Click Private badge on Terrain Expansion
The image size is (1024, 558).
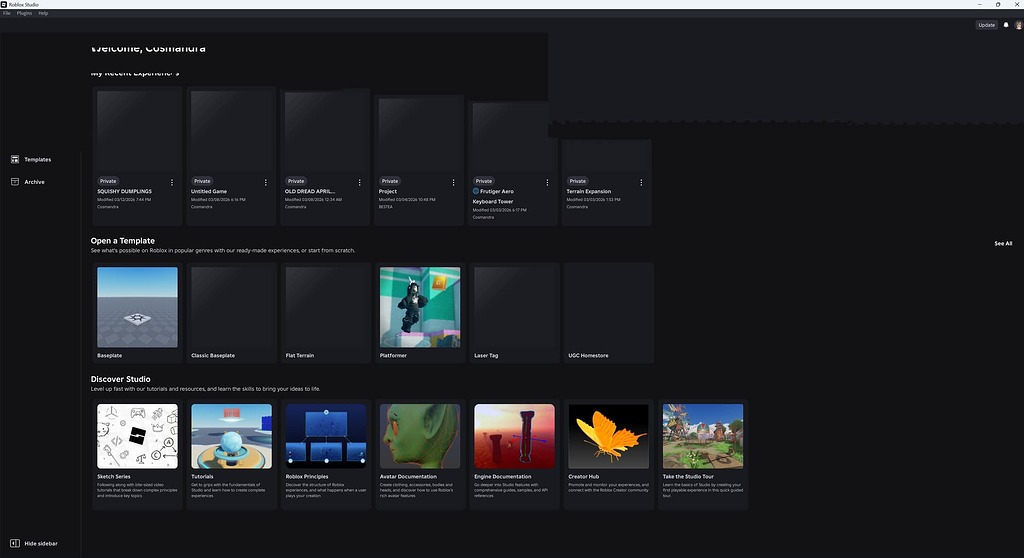(x=577, y=181)
